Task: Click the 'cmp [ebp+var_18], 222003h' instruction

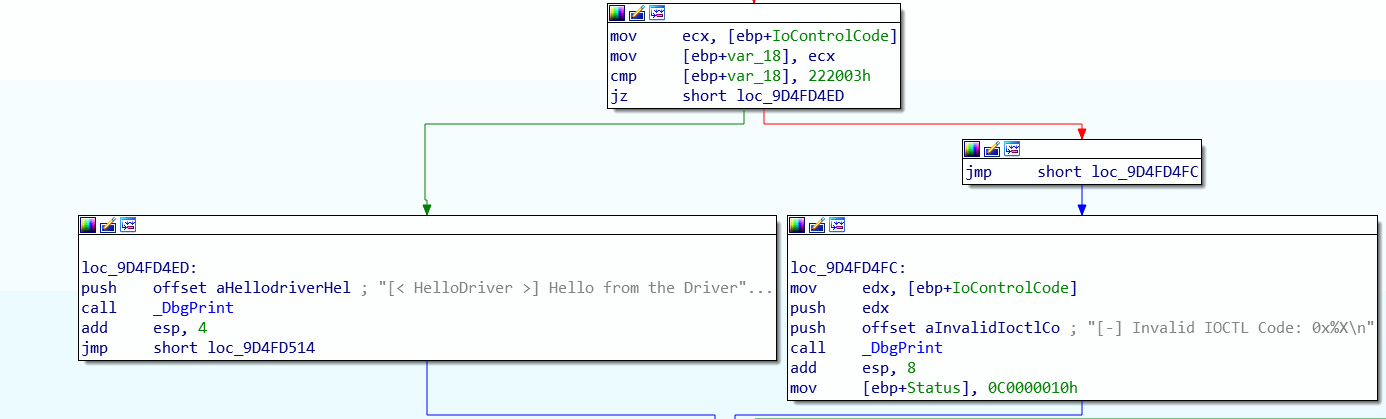Action: (x=740, y=76)
